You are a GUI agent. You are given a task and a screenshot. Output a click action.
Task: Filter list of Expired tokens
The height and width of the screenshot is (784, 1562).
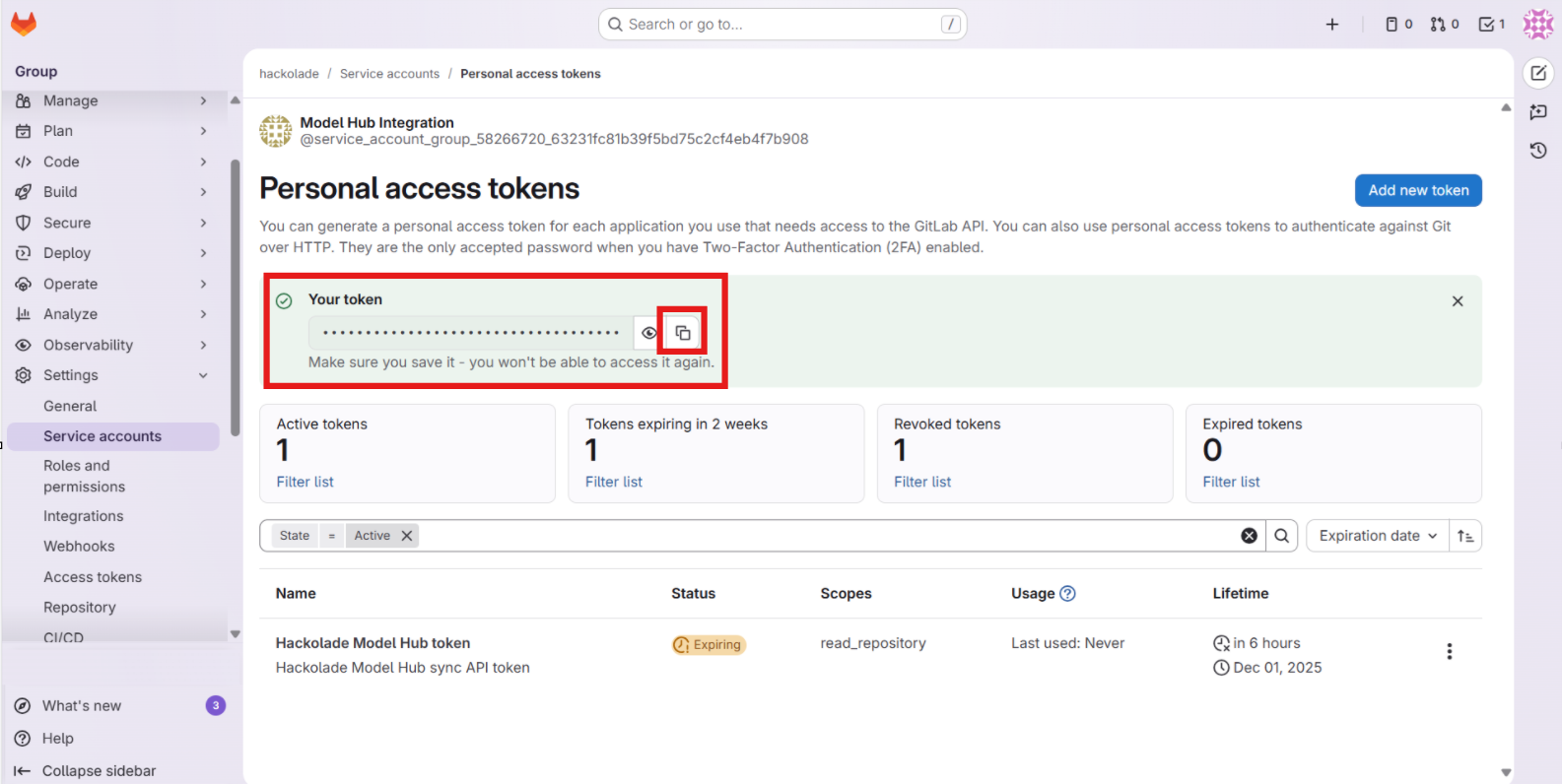(x=1231, y=482)
